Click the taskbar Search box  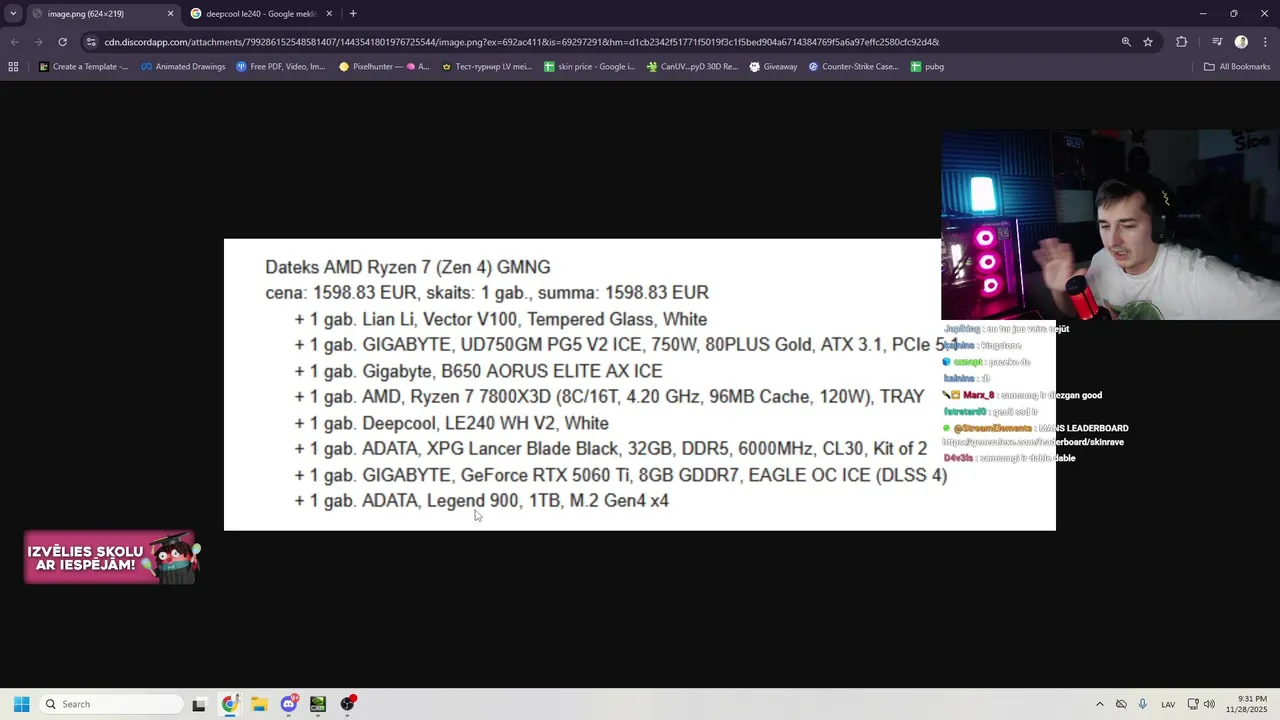coord(110,704)
